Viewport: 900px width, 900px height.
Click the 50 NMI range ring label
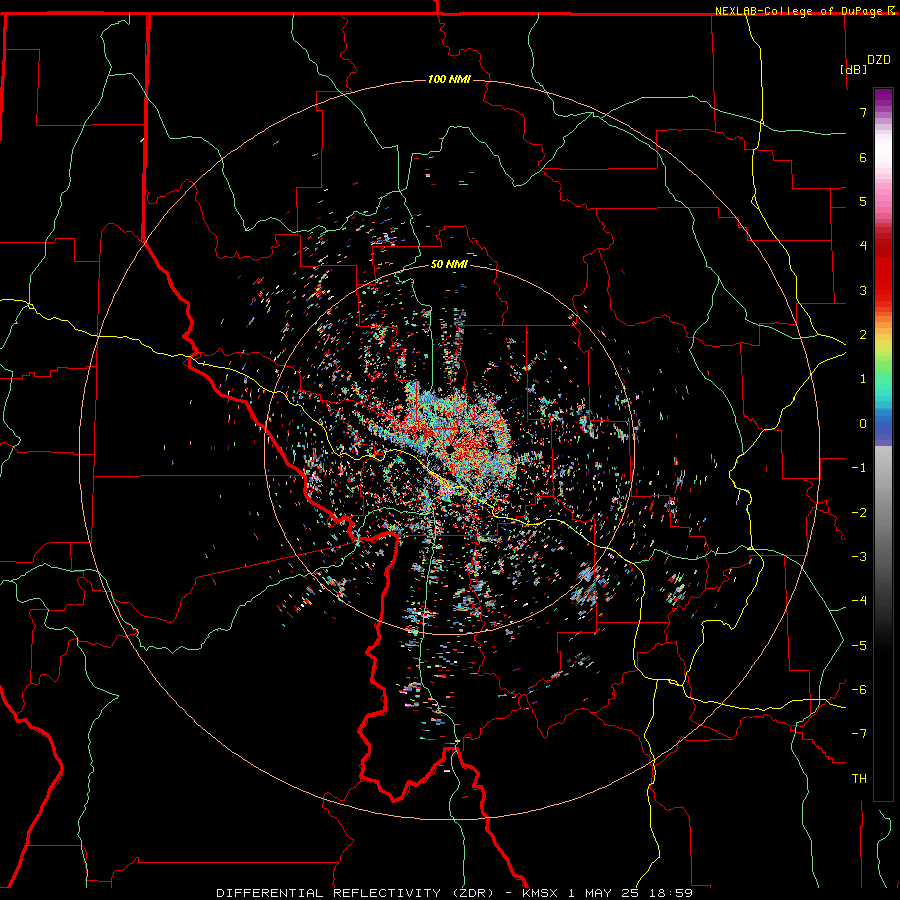coord(449,264)
